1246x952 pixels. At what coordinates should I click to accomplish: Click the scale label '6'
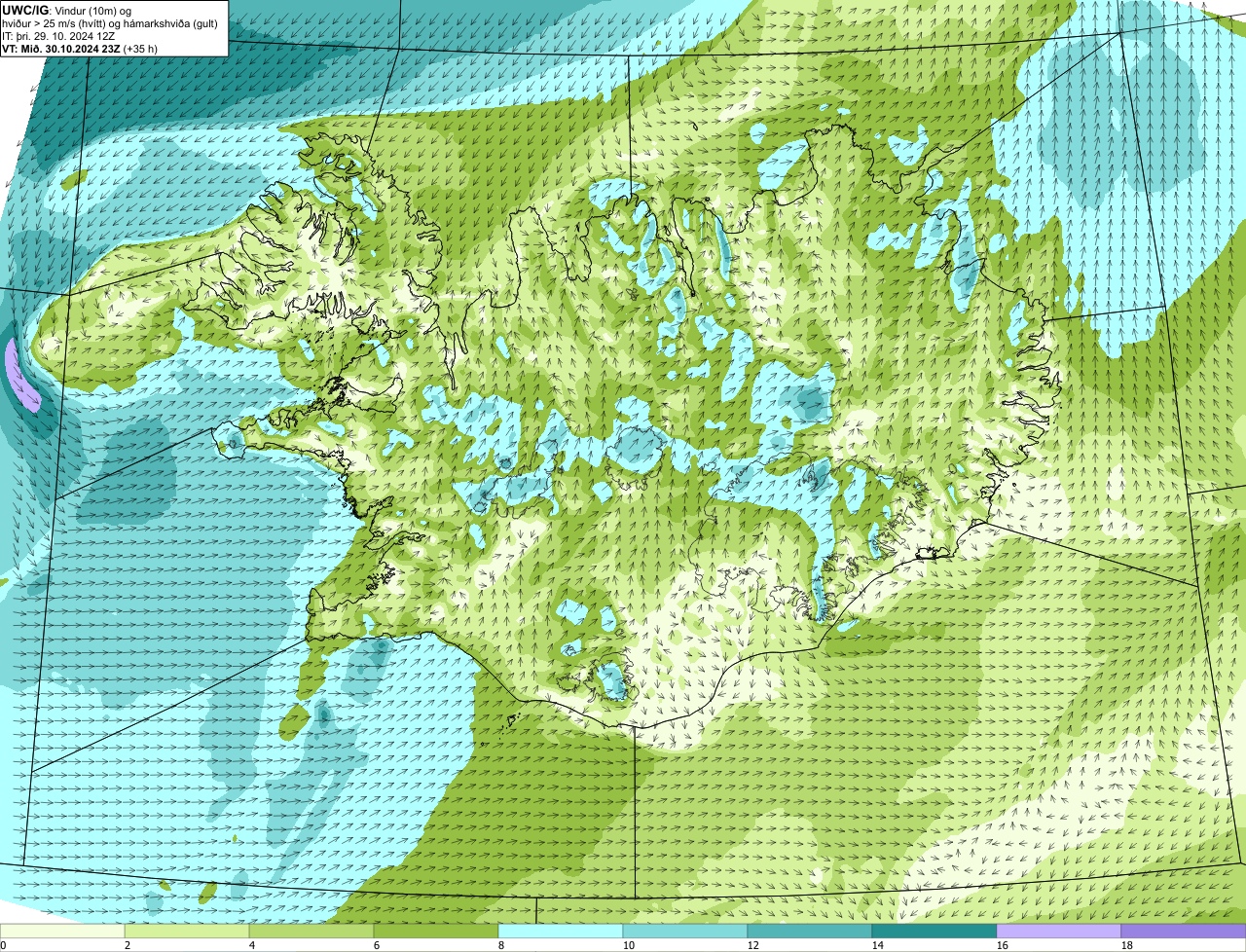[377, 945]
